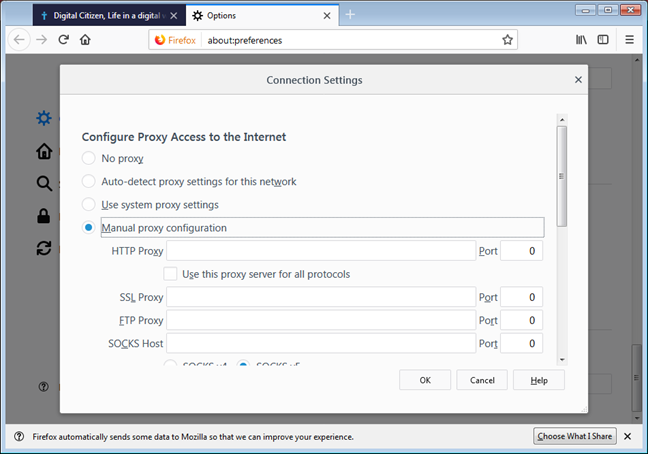648x454 pixels.
Task: Show sidebars icon in toolbar
Action: [x=603, y=40]
